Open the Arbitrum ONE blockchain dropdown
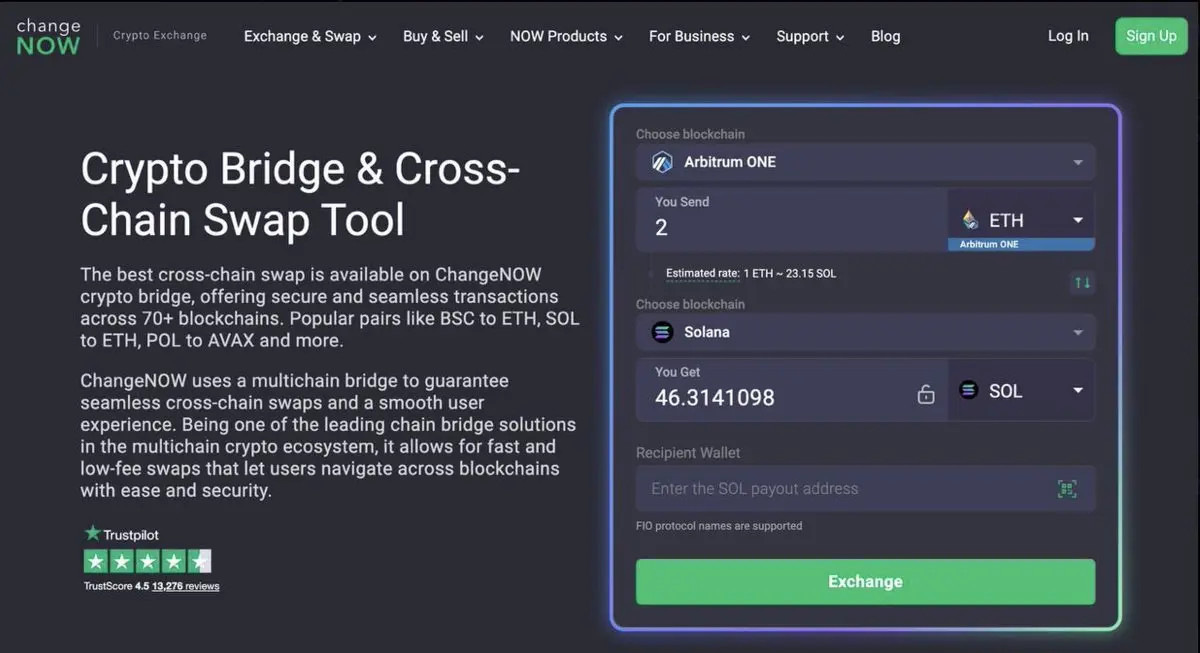The height and width of the screenshot is (653, 1200). pos(865,162)
